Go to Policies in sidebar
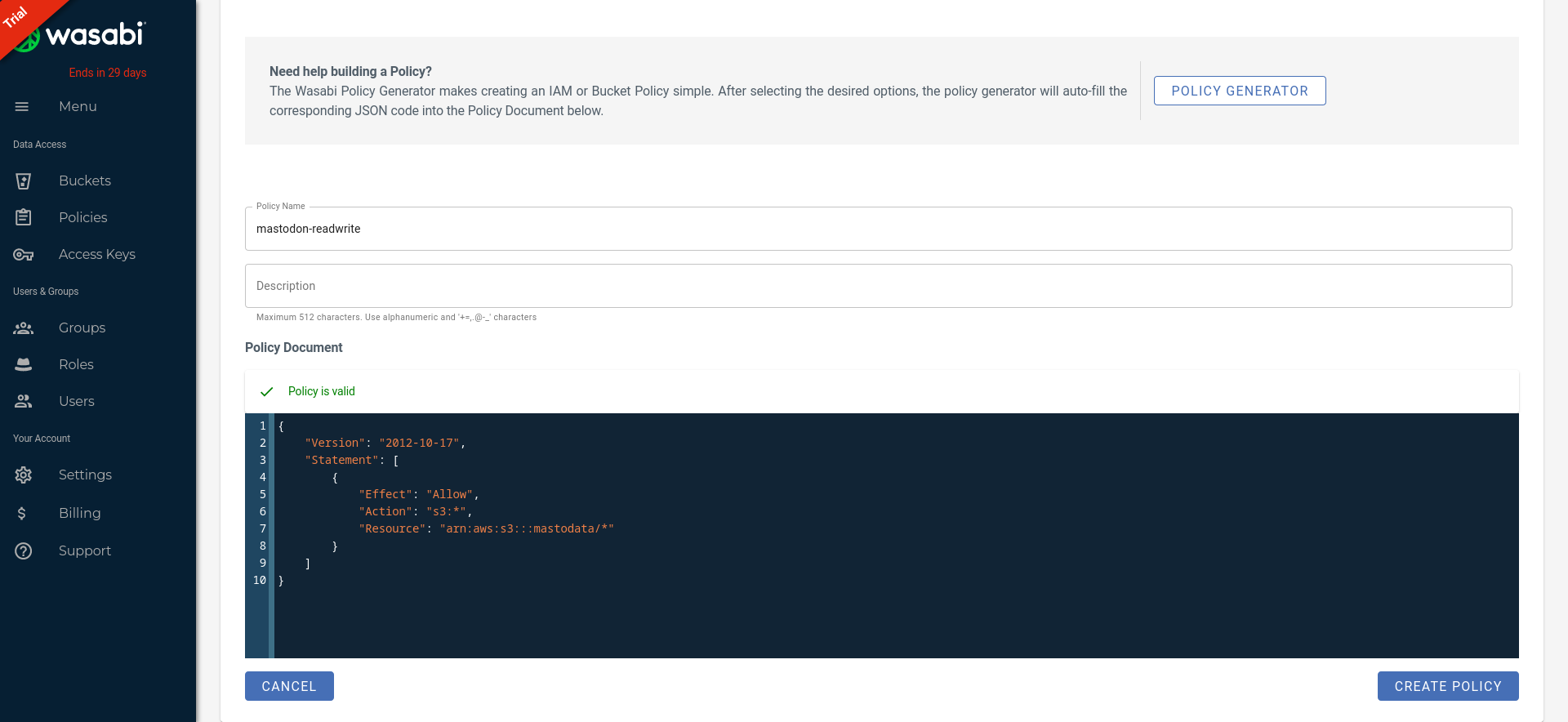Screen dimensions: 1568x722 83,217
